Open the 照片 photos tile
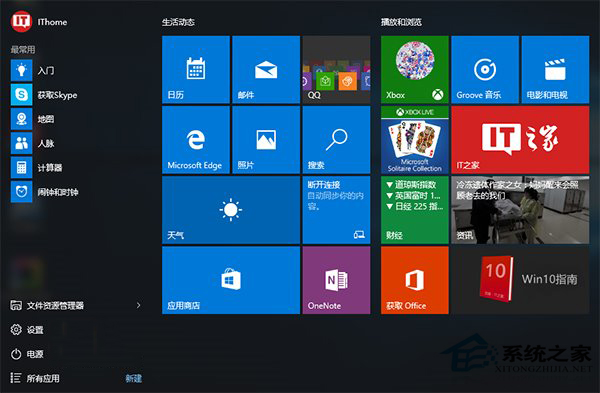 pyautogui.click(x=266, y=140)
